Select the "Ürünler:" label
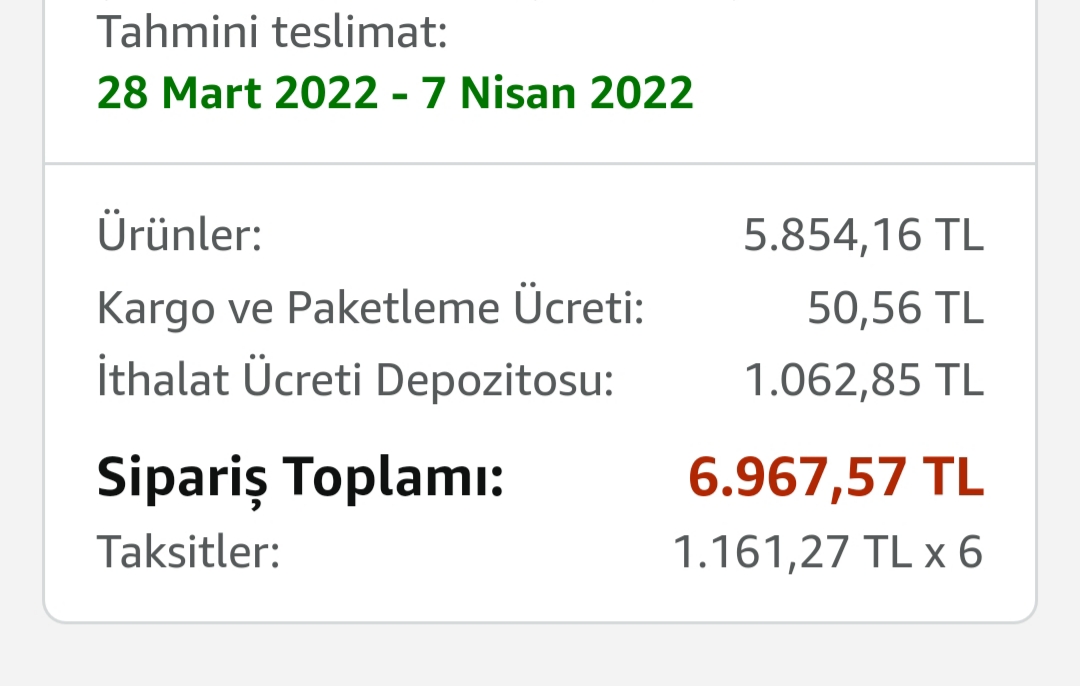 coord(179,236)
